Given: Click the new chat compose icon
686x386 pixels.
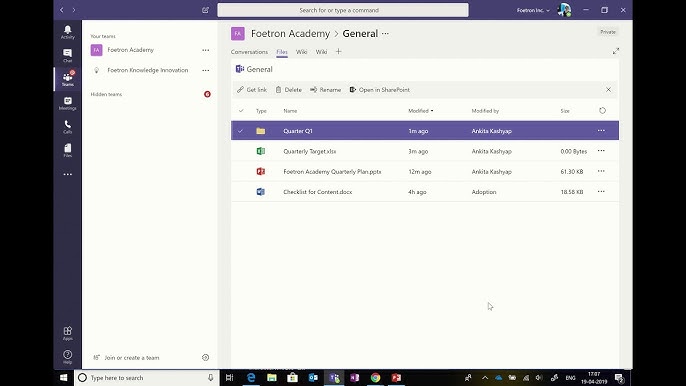Looking at the screenshot, I should click(206, 10).
